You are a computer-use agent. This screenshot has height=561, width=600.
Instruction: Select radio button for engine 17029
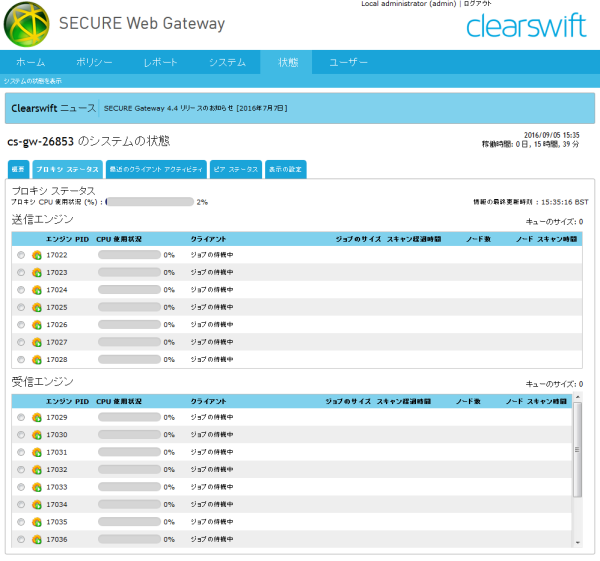(x=21, y=417)
